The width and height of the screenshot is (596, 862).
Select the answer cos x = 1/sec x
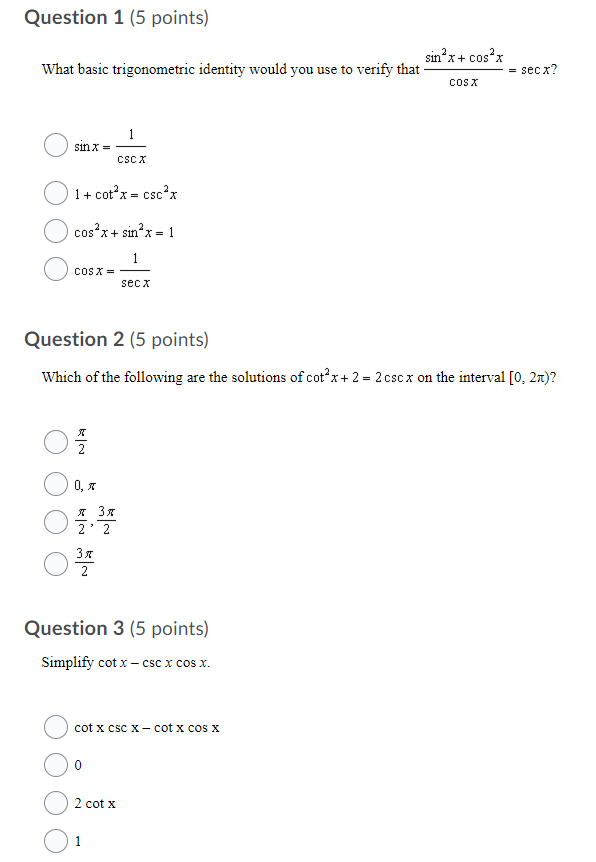tap(56, 269)
